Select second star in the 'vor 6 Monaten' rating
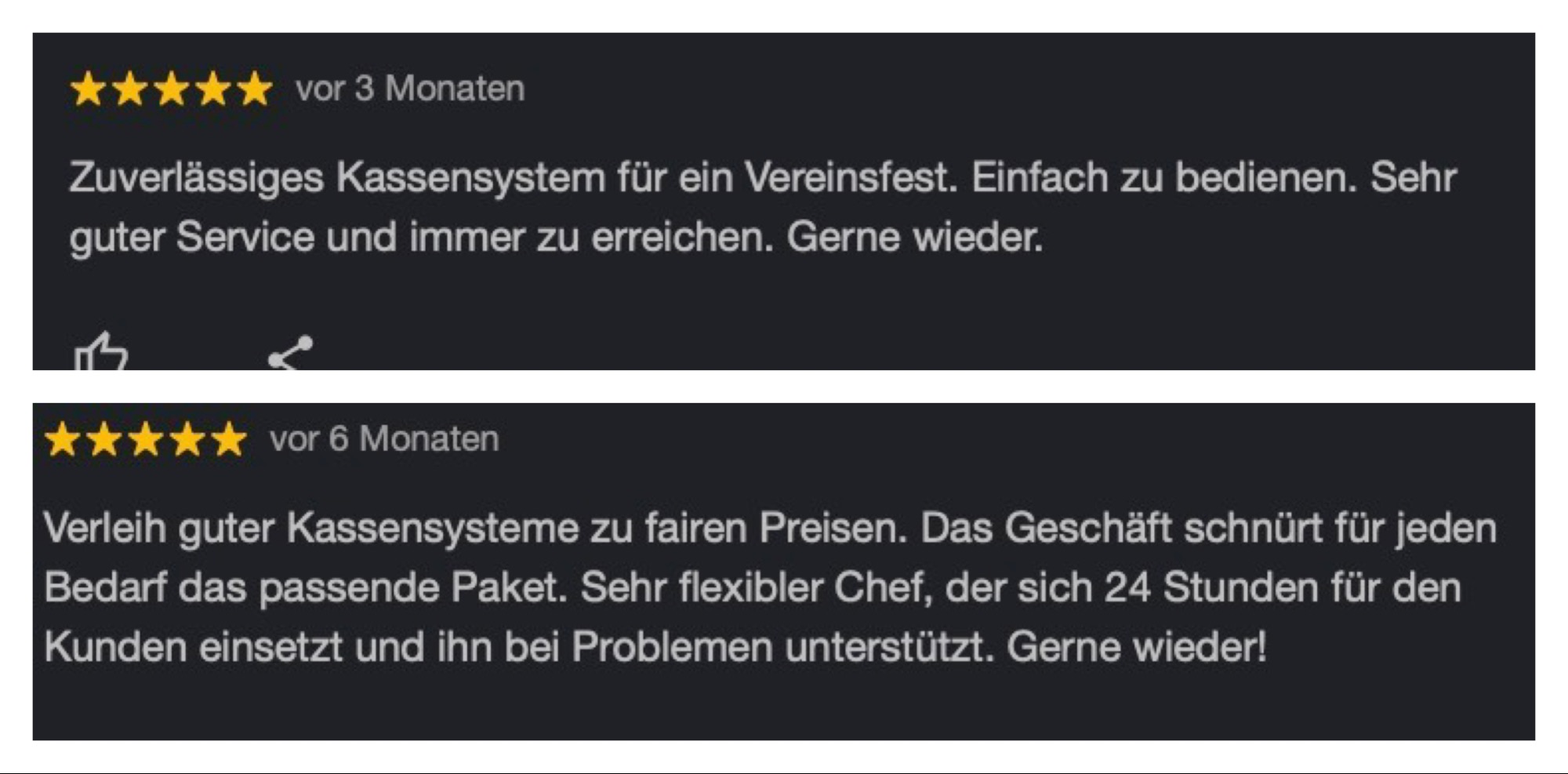Screen dimensions: 1568x774 point(104,440)
